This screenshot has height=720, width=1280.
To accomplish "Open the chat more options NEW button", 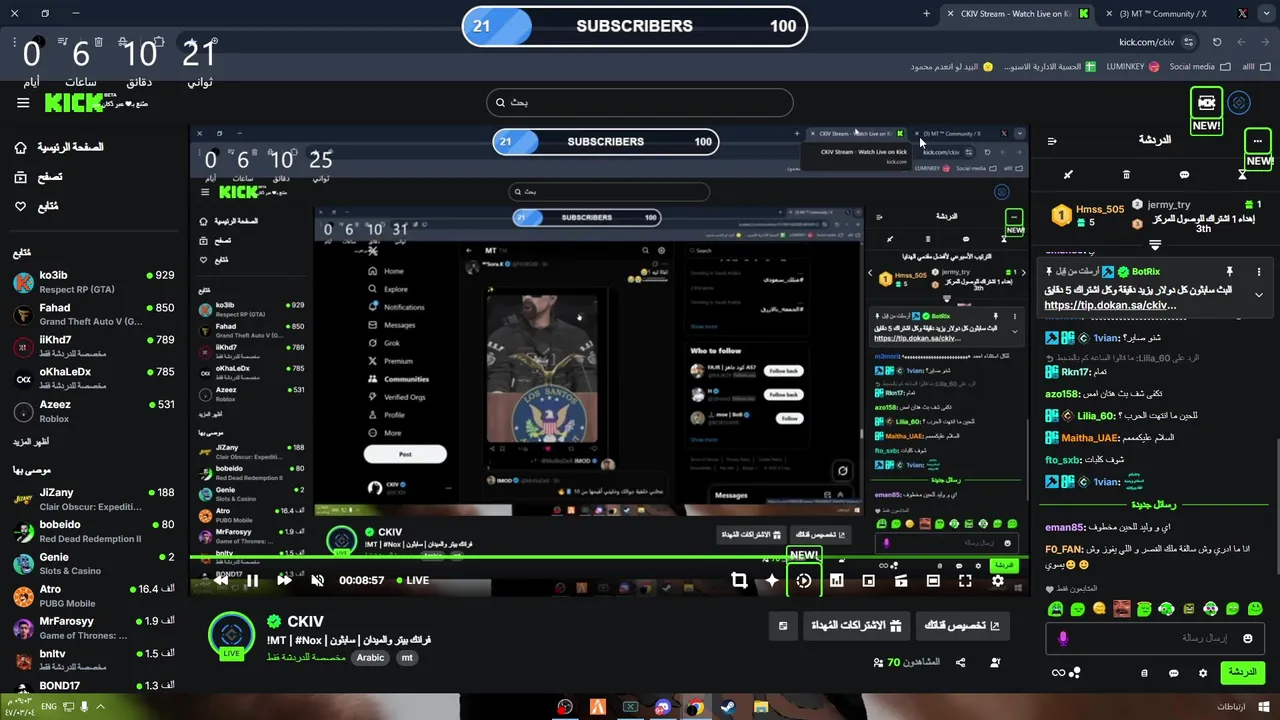I will point(1258,141).
